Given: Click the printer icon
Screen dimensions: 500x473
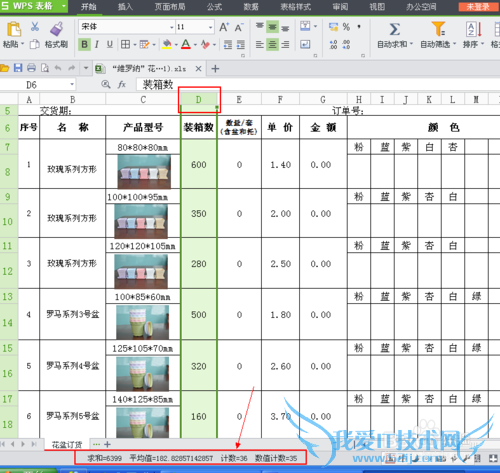Looking at the screenshot, I should [31, 68].
